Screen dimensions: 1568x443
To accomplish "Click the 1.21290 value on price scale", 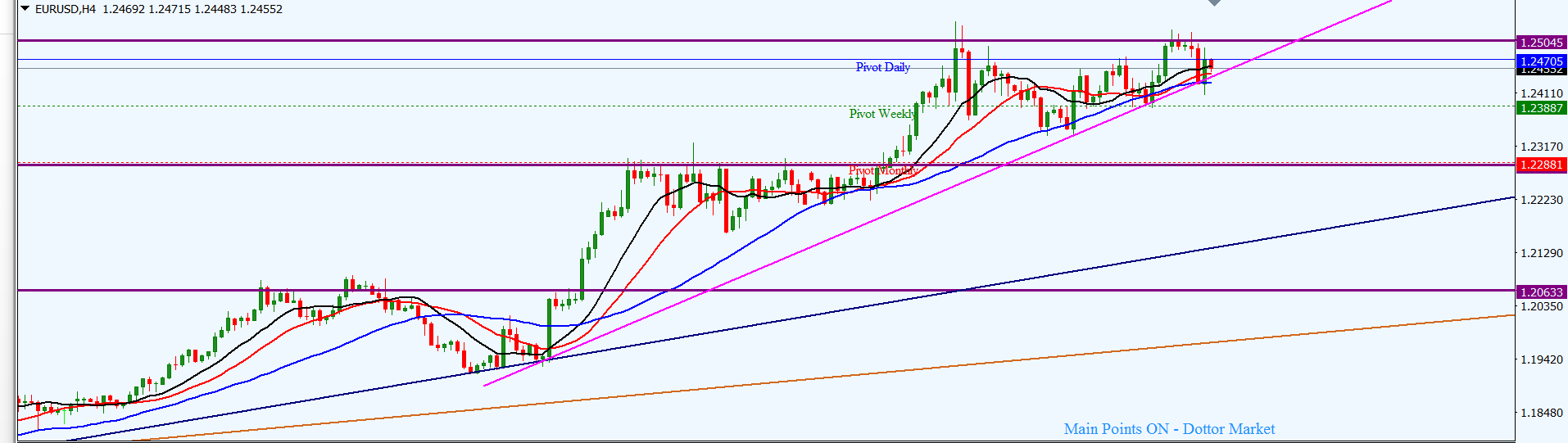I will pos(1541,253).
